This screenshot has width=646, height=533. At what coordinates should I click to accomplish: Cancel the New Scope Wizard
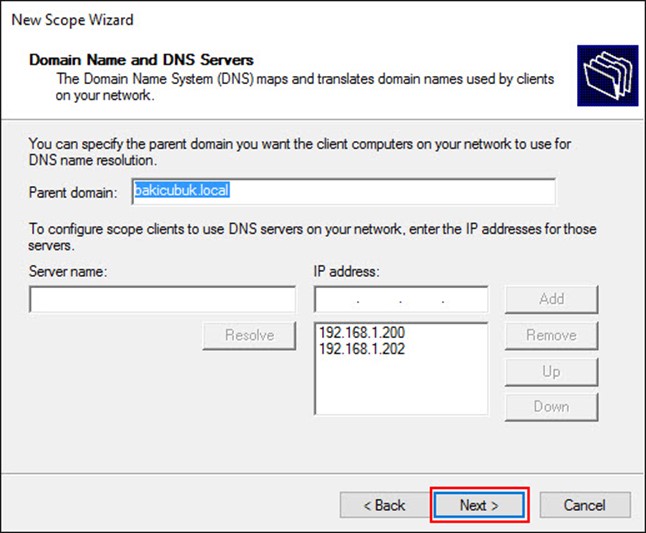pos(585,505)
